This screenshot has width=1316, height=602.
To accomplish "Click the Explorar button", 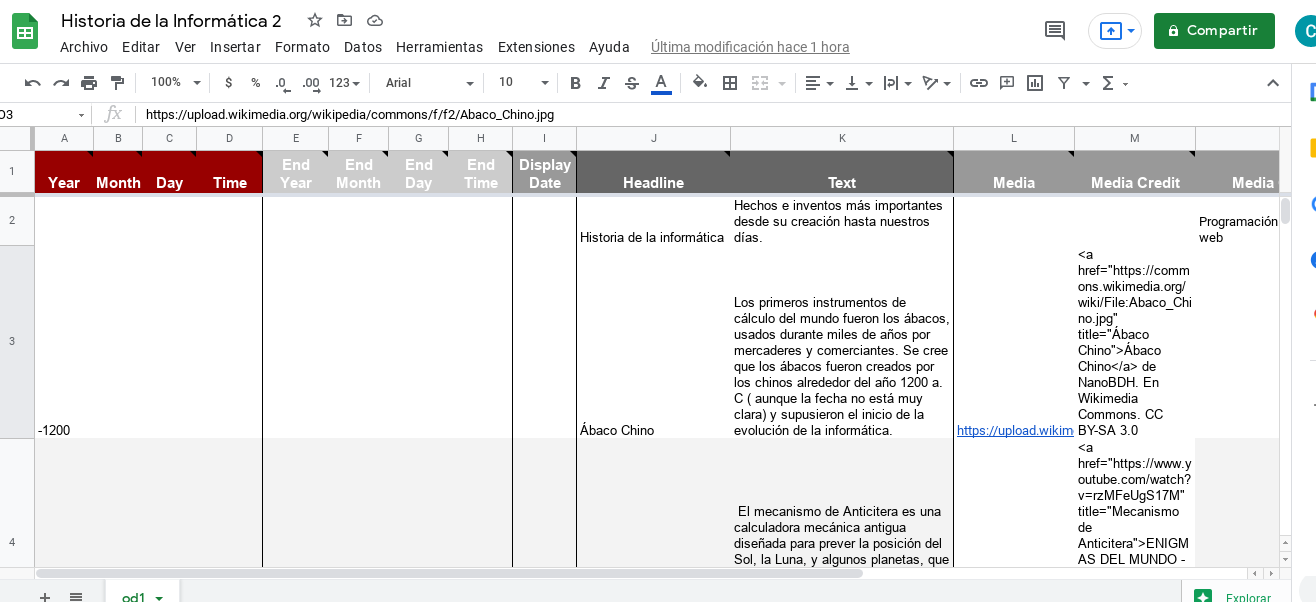I will pos(1236,596).
